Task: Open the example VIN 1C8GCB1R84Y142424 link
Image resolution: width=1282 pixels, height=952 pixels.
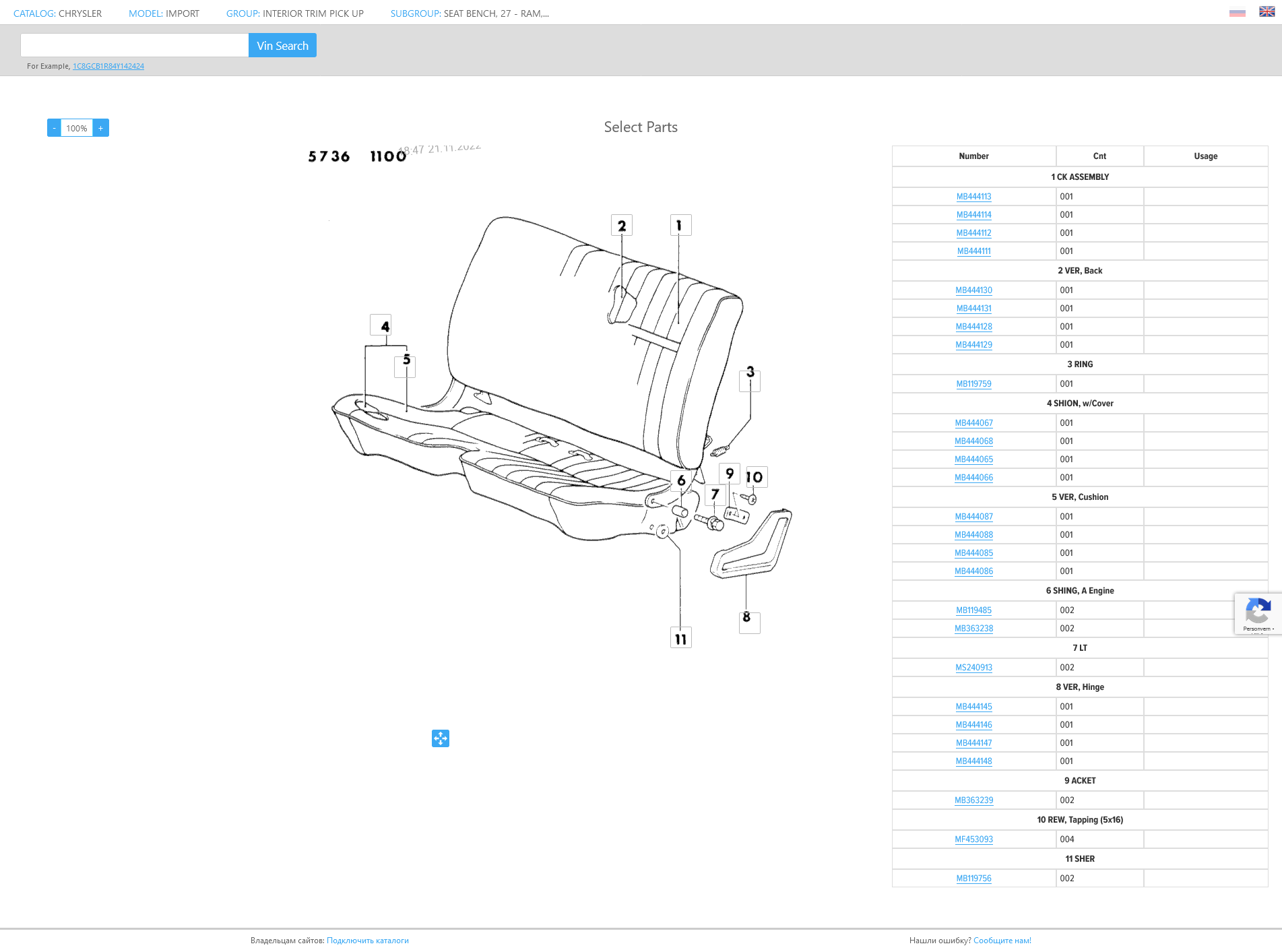Action: pos(108,66)
